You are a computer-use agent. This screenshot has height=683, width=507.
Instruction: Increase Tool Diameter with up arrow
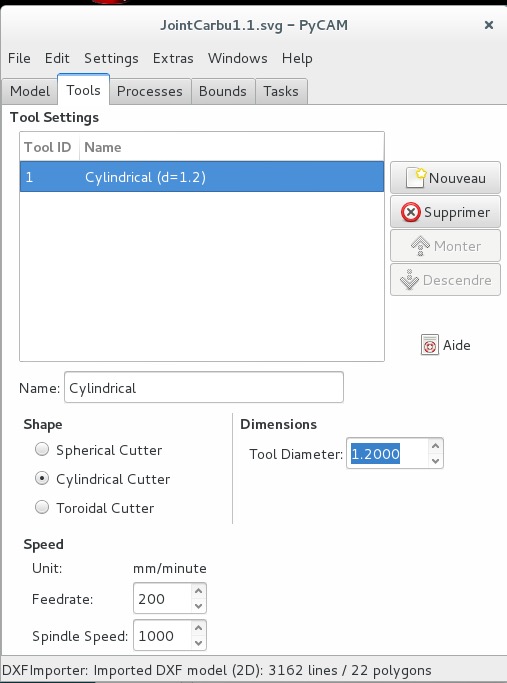435,446
